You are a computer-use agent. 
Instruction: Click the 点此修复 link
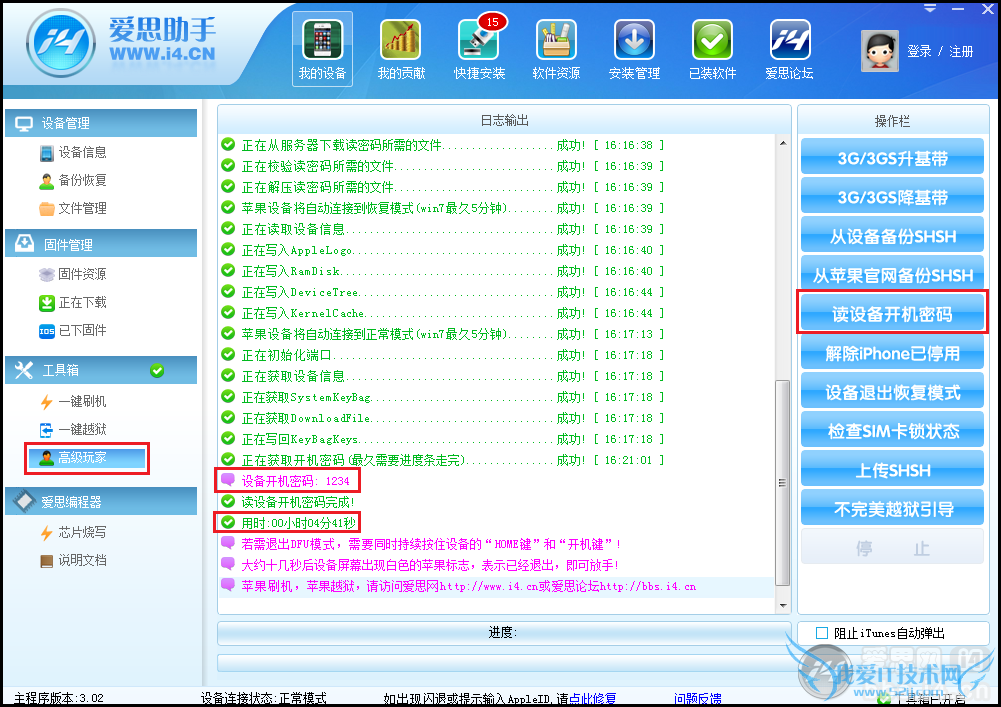(x=592, y=699)
